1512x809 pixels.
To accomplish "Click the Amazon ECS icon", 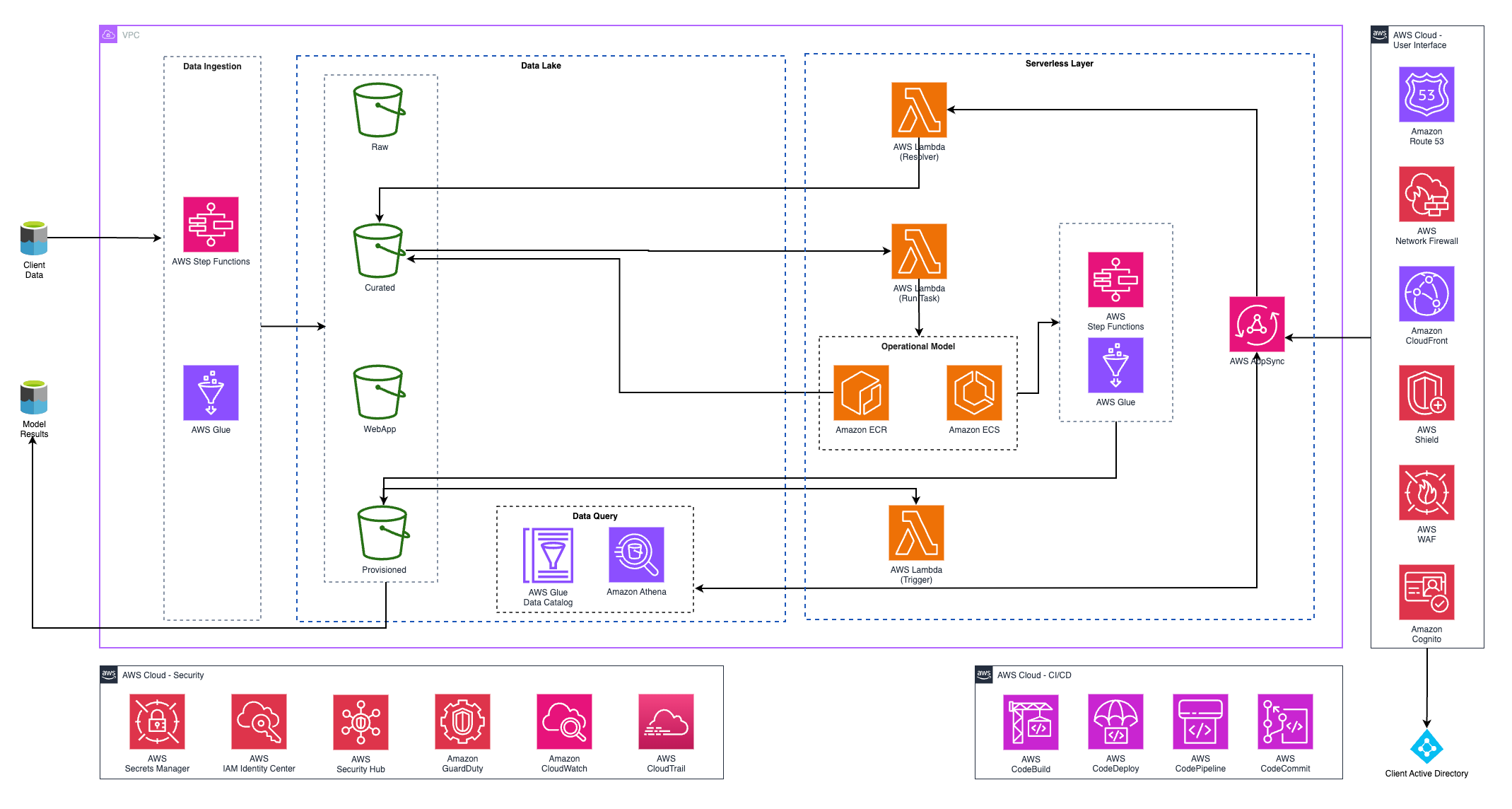I will 974,392.
